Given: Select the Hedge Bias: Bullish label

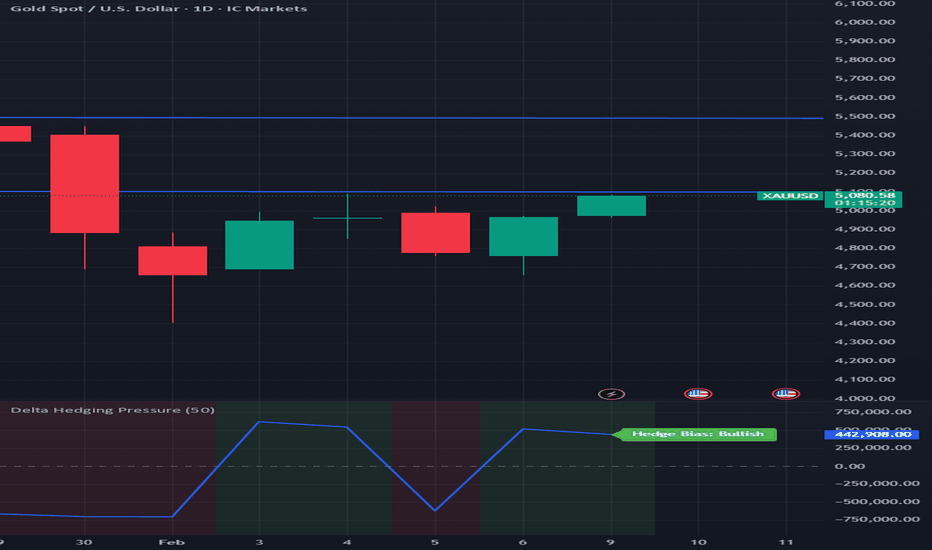Looking at the screenshot, I should click(x=697, y=434).
